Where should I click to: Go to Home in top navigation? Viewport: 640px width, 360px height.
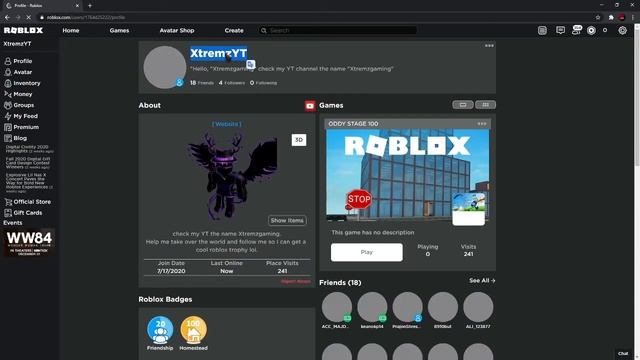point(71,31)
